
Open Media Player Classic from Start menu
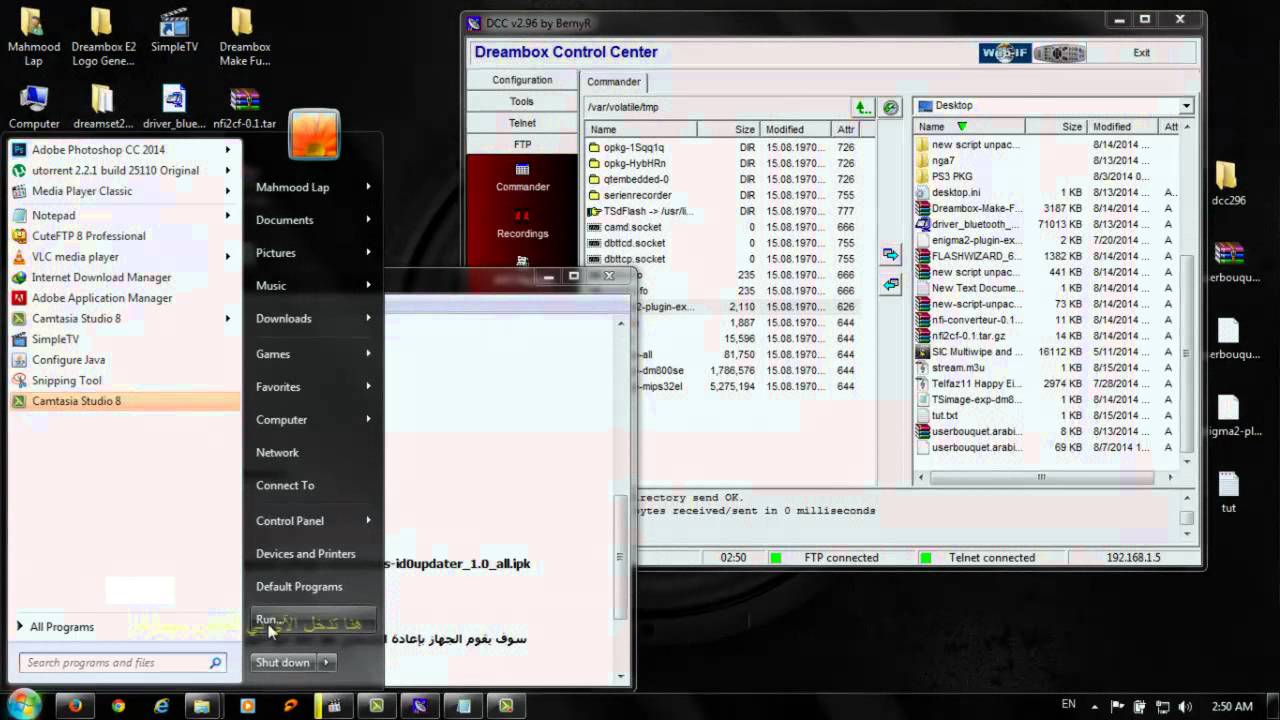[x=82, y=191]
